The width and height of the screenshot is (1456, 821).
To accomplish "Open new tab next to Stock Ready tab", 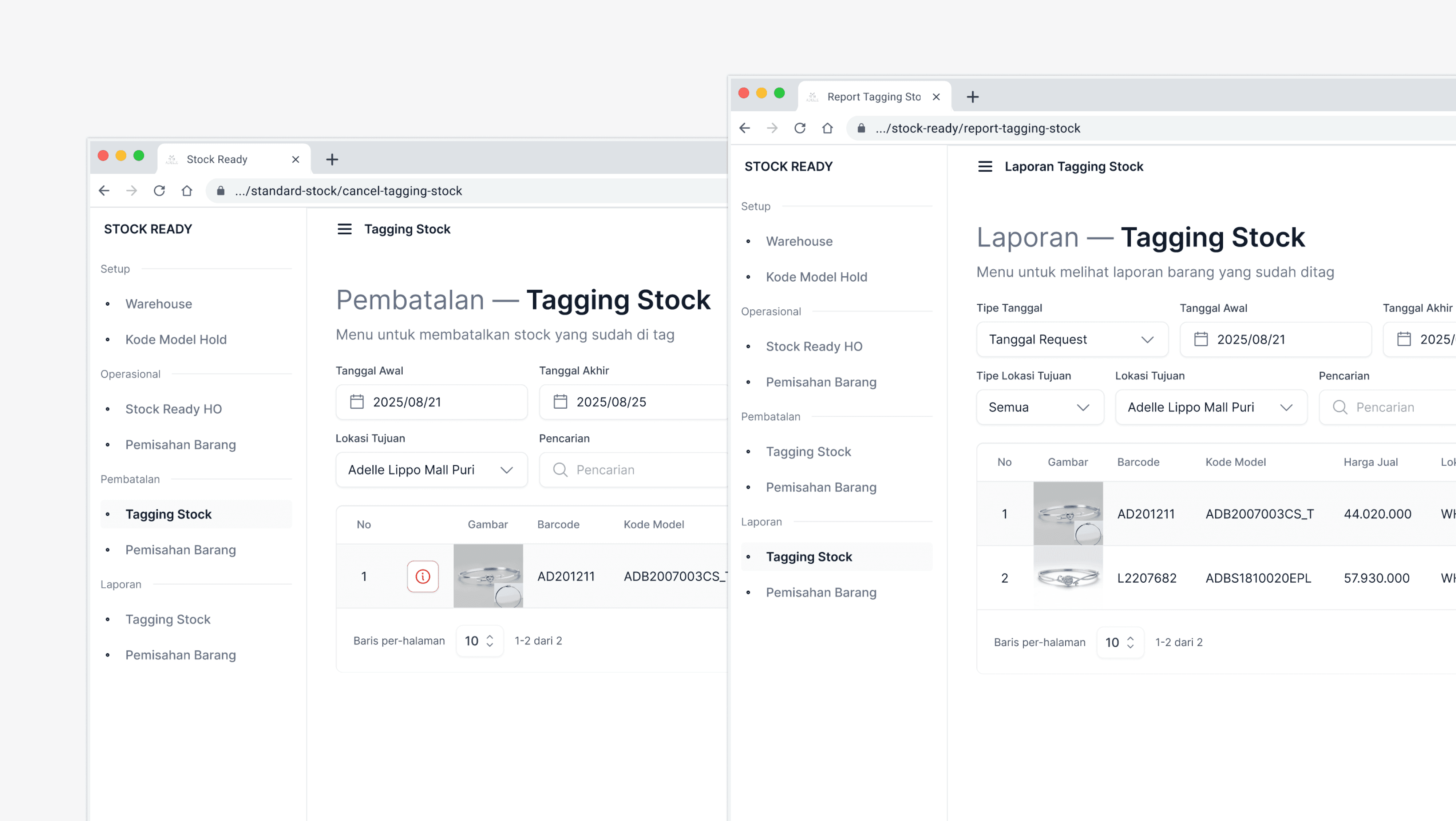I will [332, 160].
